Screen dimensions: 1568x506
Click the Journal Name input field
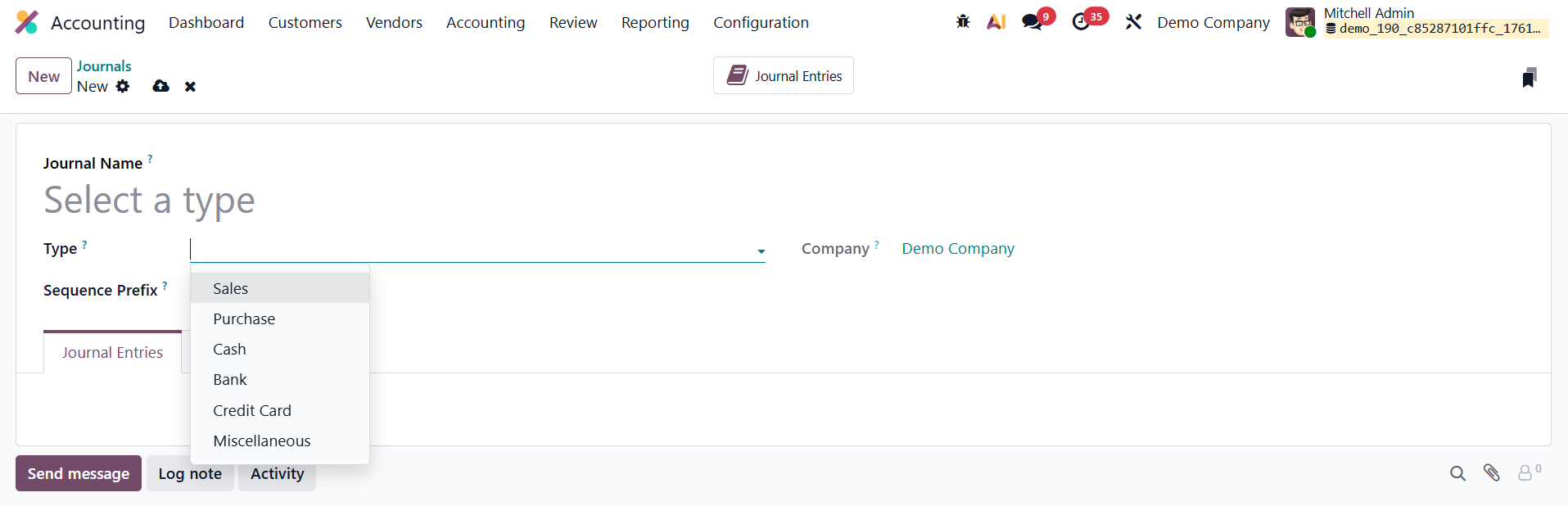pyautogui.click(x=404, y=200)
